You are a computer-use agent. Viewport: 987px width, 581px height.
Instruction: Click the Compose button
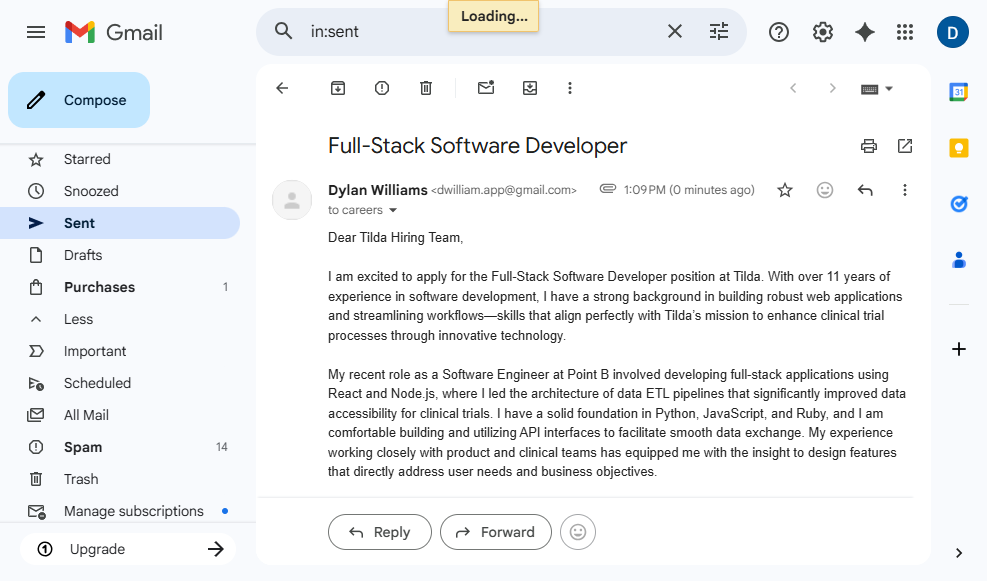pyautogui.click(x=79, y=100)
